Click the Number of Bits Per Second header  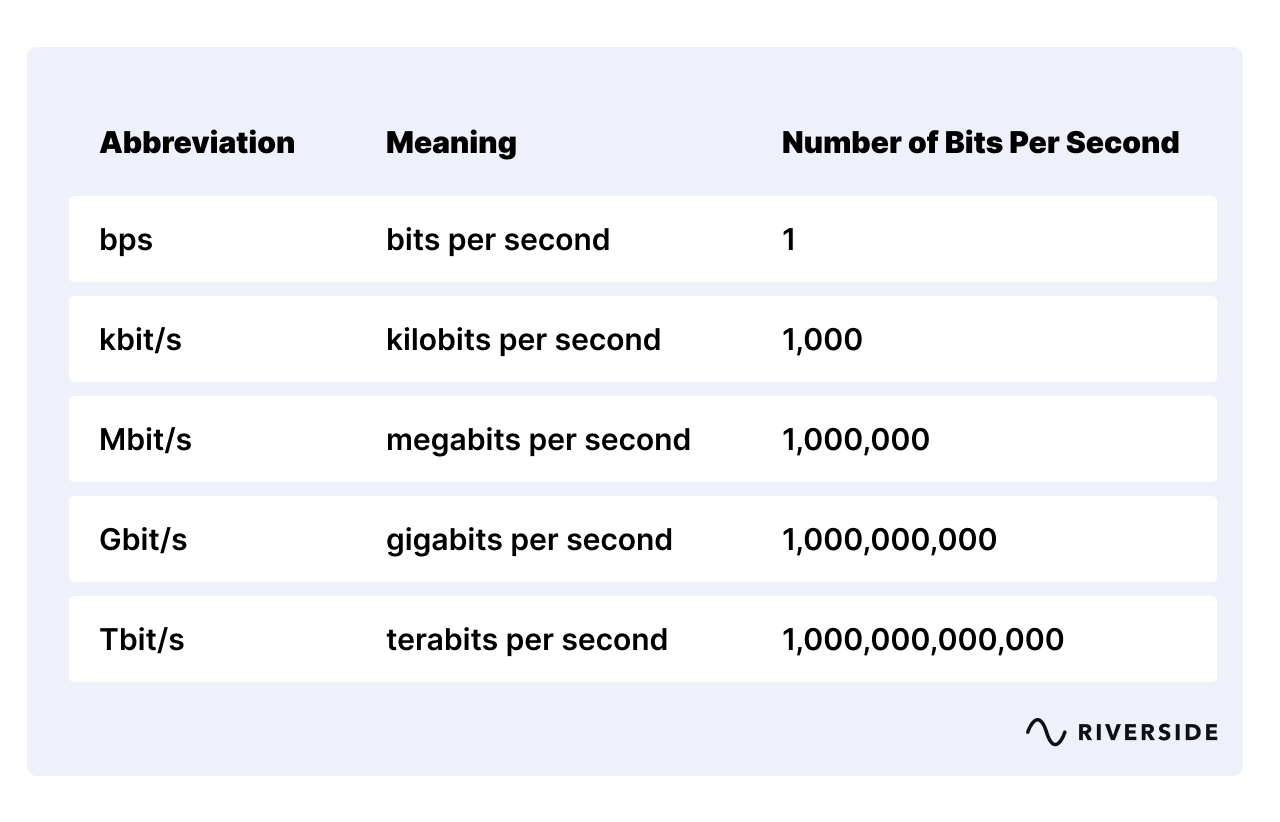(x=980, y=143)
